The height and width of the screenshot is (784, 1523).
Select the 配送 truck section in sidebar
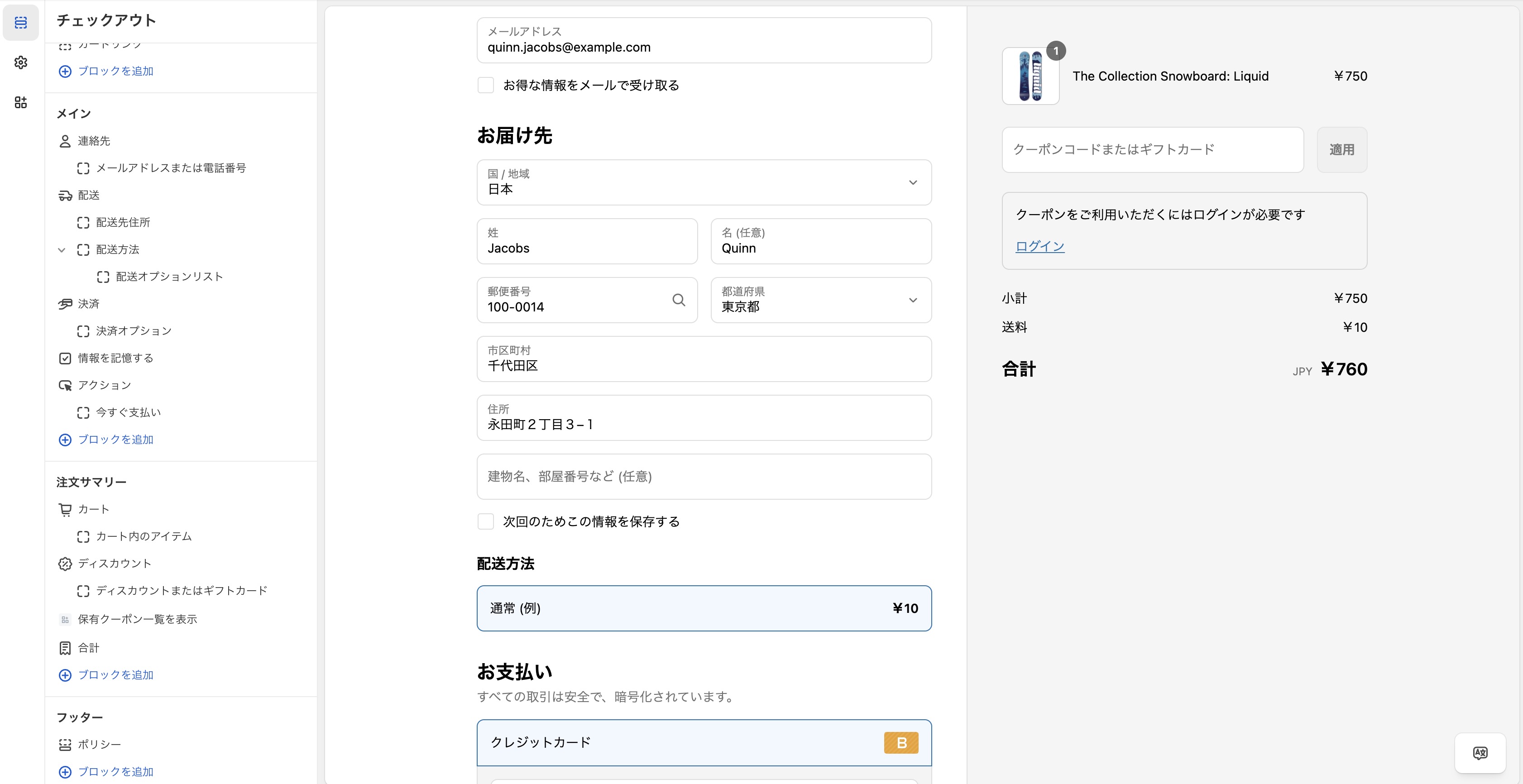click(x=89, y=195)
